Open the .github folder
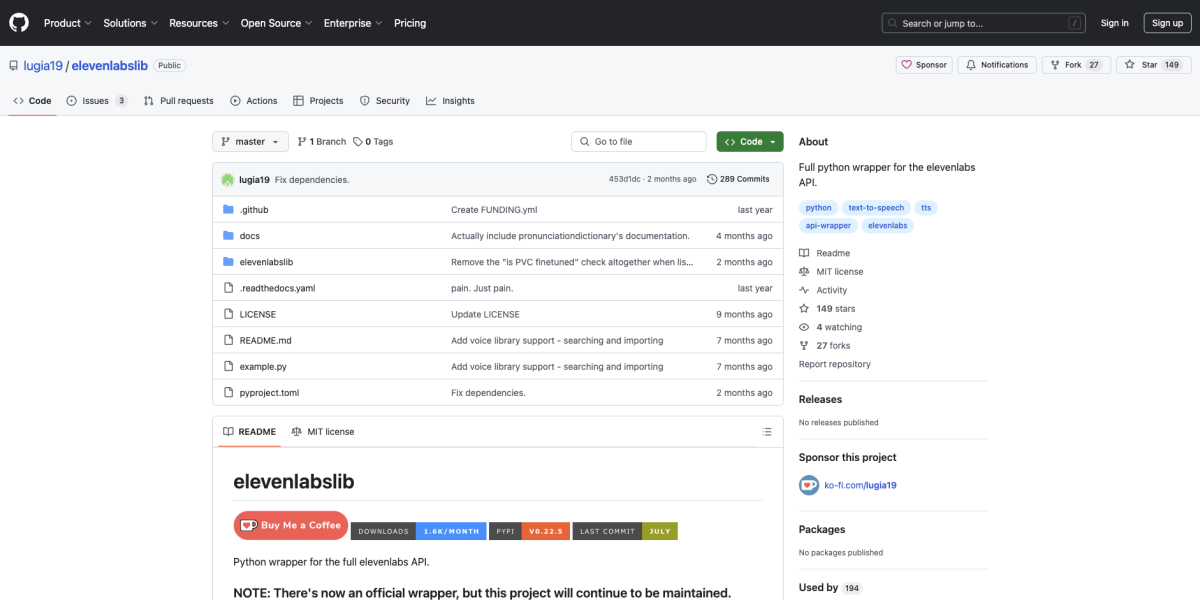Viewport: 1200px width, 600px height. [x=254, y=210]
